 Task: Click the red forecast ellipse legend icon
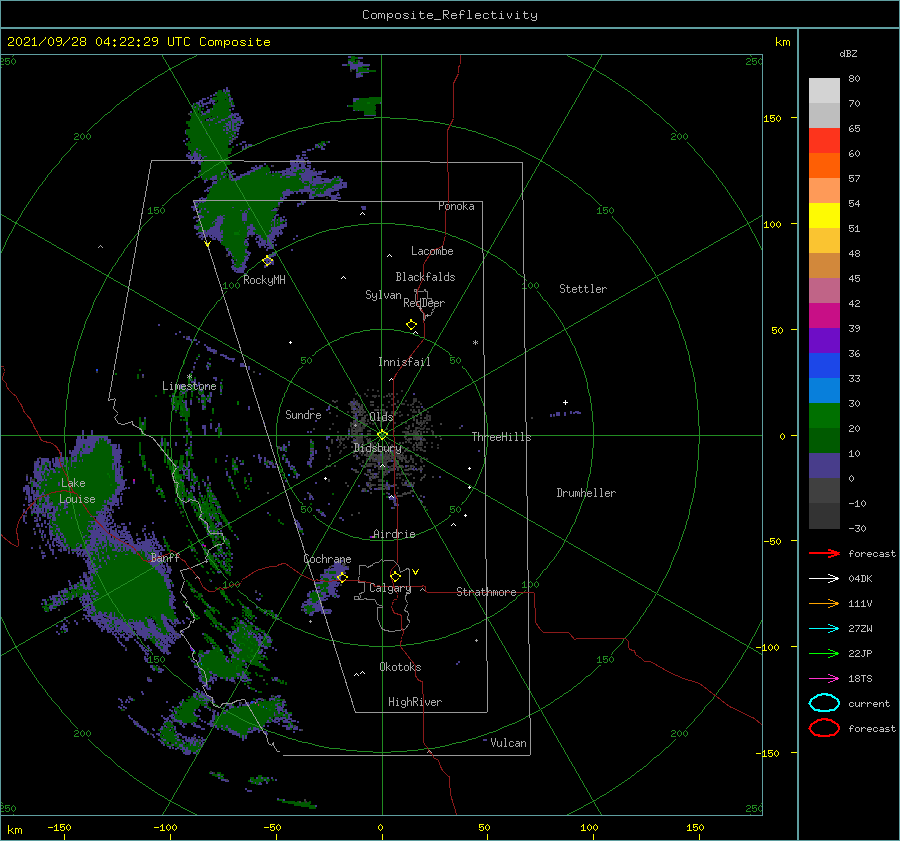824,728
